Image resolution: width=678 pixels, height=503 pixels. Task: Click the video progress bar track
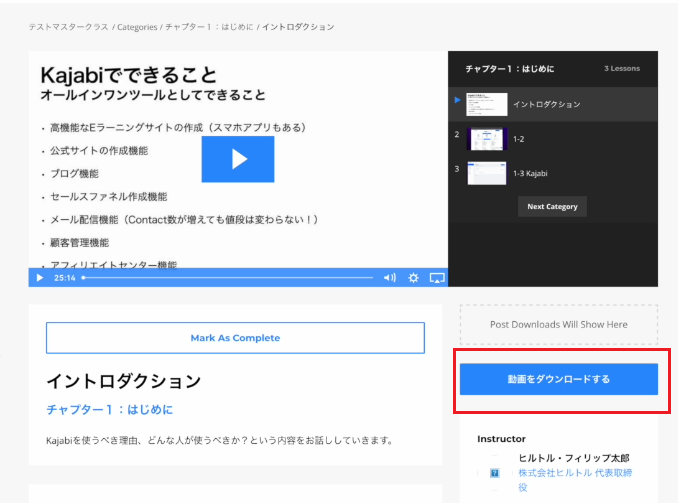(228, 278)
